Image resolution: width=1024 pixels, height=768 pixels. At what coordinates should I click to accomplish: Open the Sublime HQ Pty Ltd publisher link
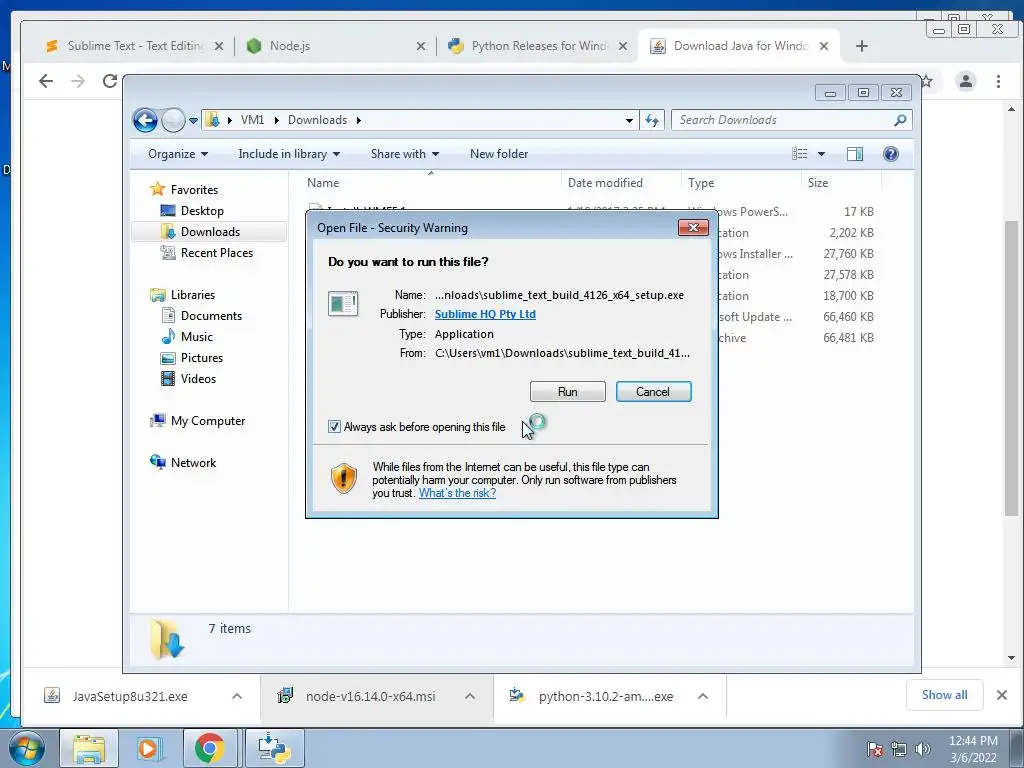485,314
